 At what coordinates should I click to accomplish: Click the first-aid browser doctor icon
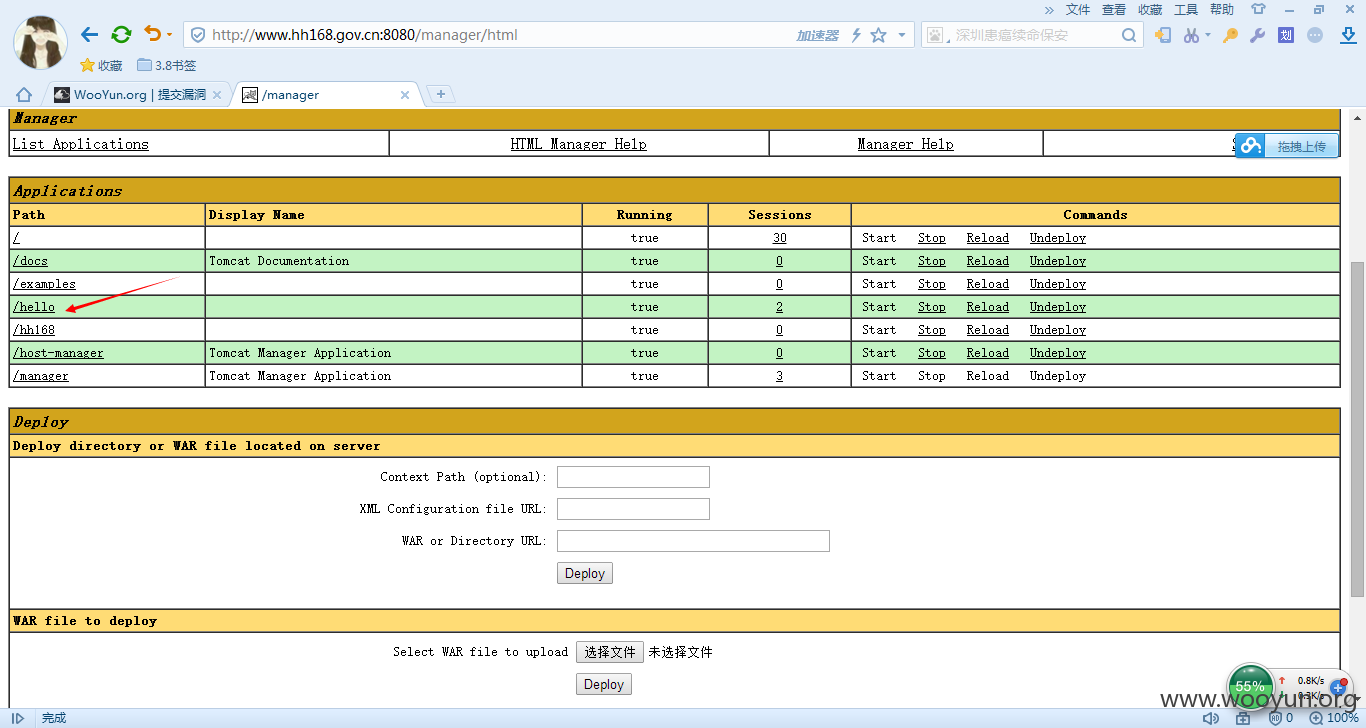(x=1243, y=718)
